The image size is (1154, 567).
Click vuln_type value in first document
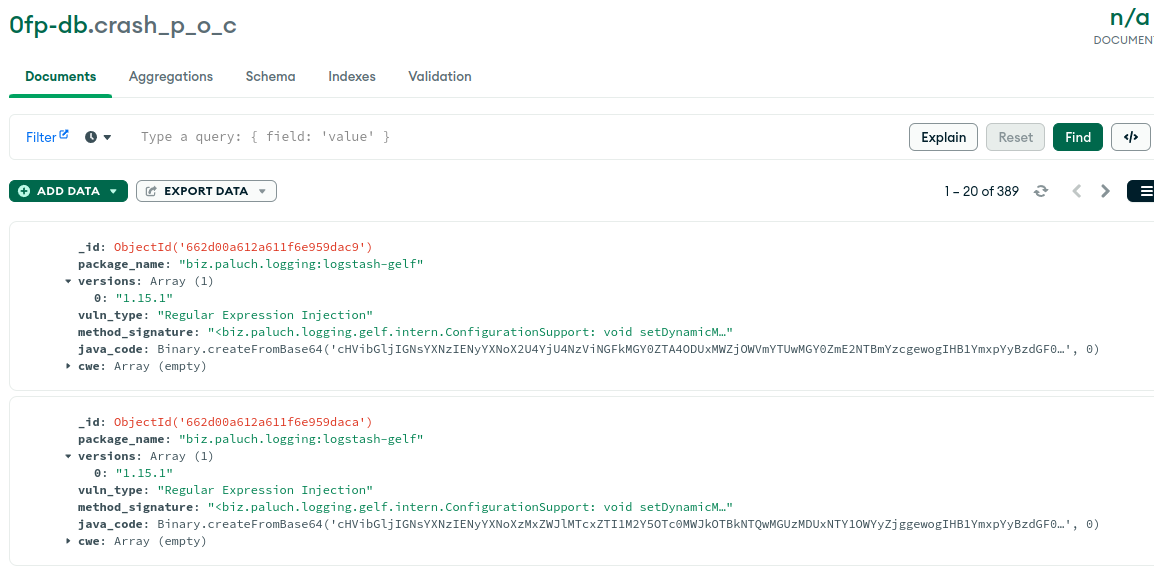pos(266,315)
